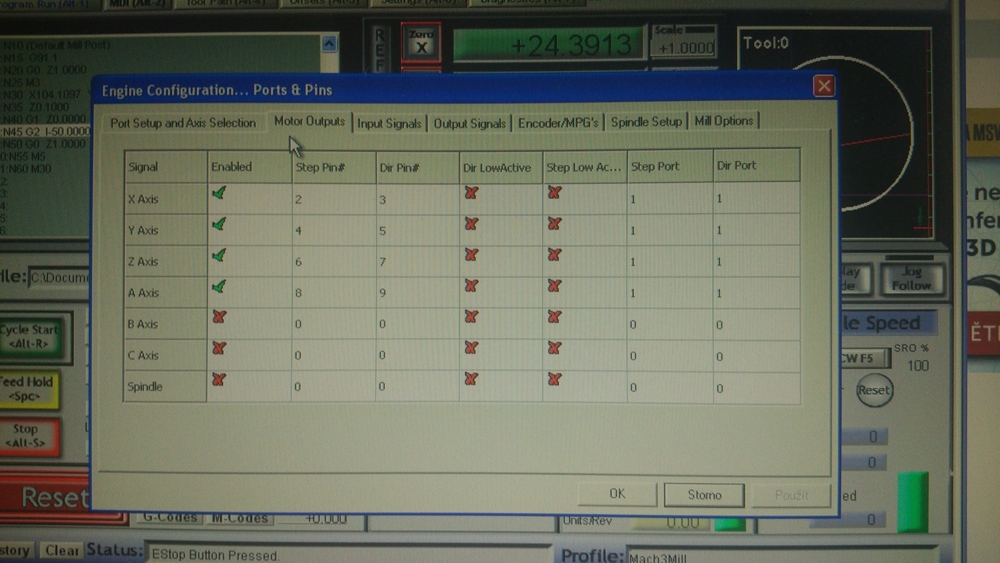Click the X Axis Step Pin# cell

coord(332,199)
